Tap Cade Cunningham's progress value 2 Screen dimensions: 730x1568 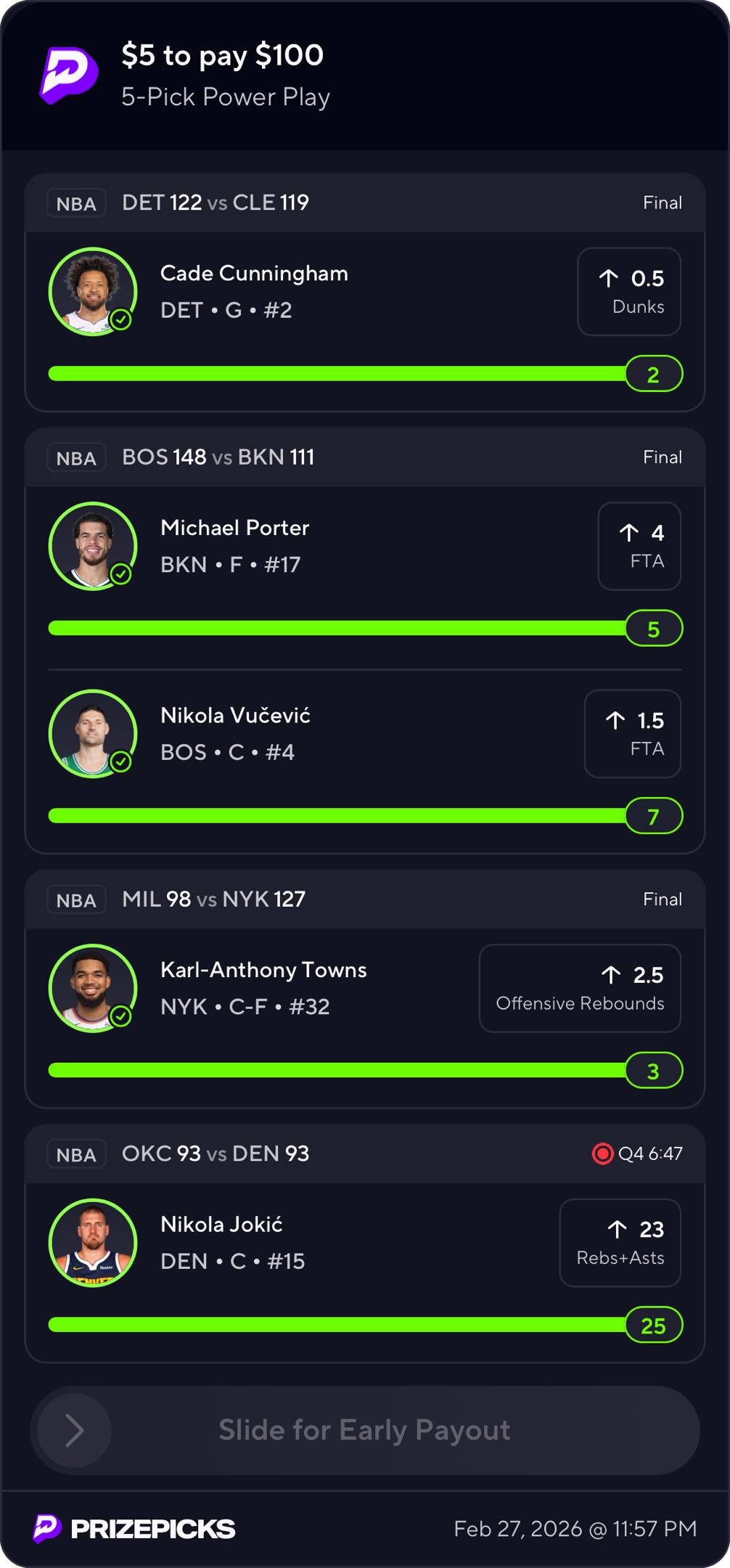tap(653, 375)
